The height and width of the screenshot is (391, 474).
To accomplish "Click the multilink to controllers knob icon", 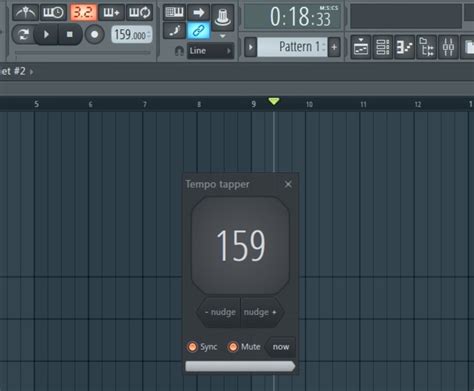I will click(223, 17).
